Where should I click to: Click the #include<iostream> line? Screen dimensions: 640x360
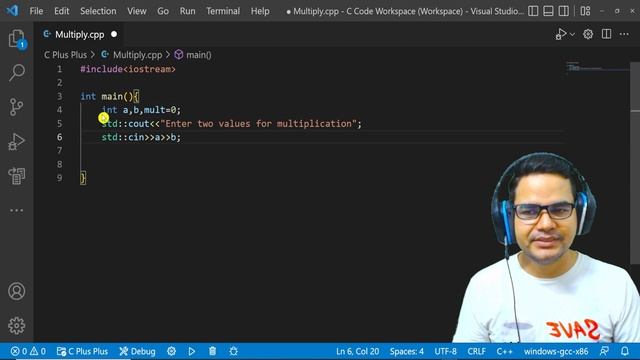pyautogui.click(x=128, y=69)
